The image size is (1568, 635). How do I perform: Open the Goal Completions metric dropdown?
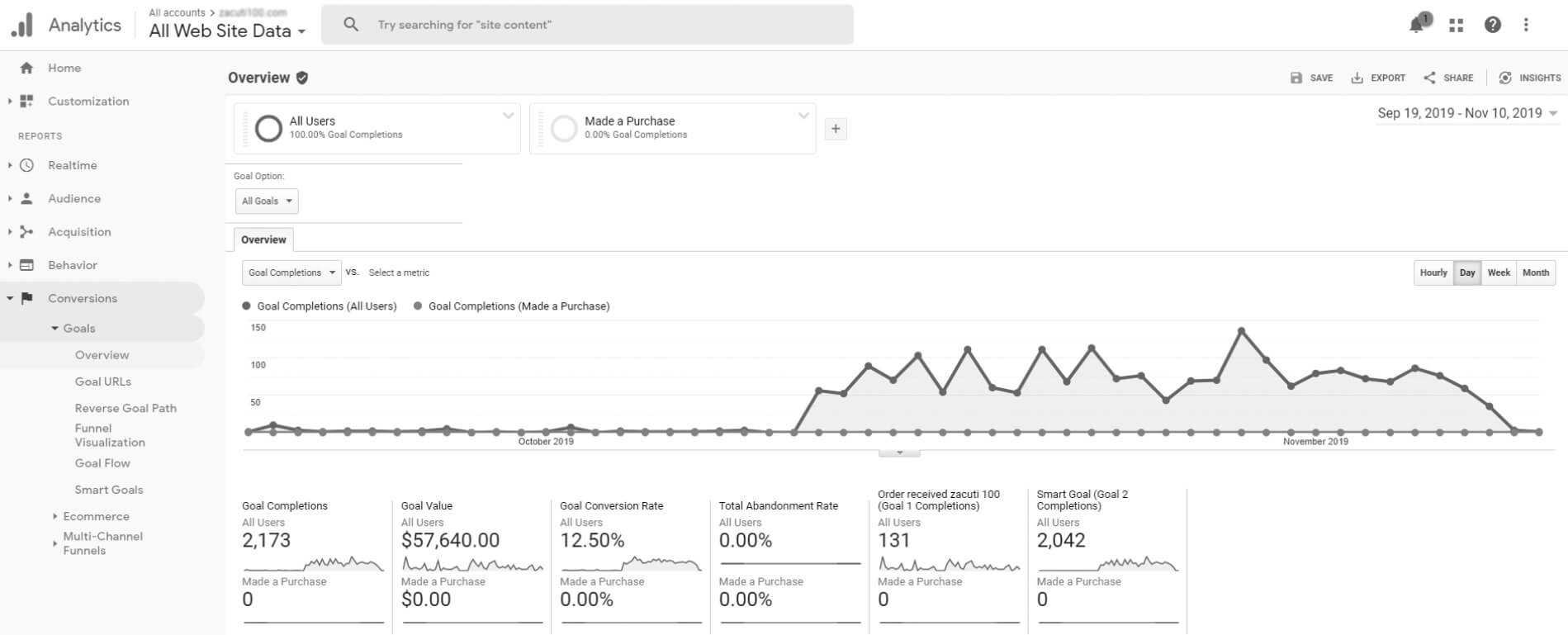291,272
